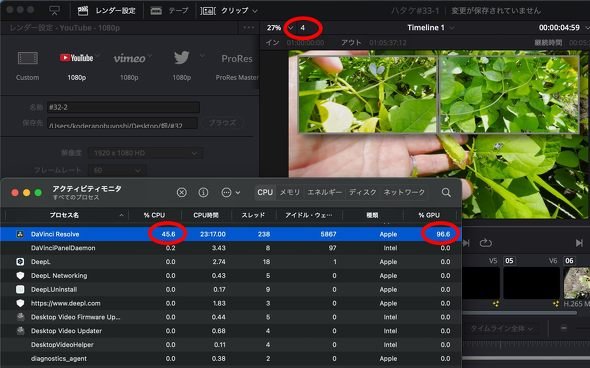Open the render settings three-dots menu

pyautogui.click(x=248, y=28)
